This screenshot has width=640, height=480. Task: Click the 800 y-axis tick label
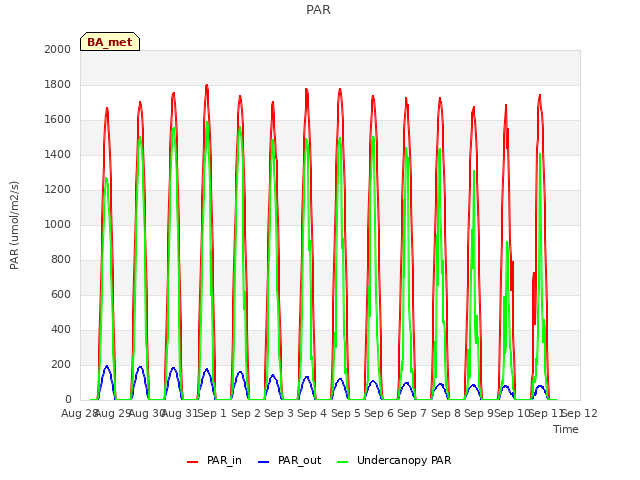click(61, 260)
